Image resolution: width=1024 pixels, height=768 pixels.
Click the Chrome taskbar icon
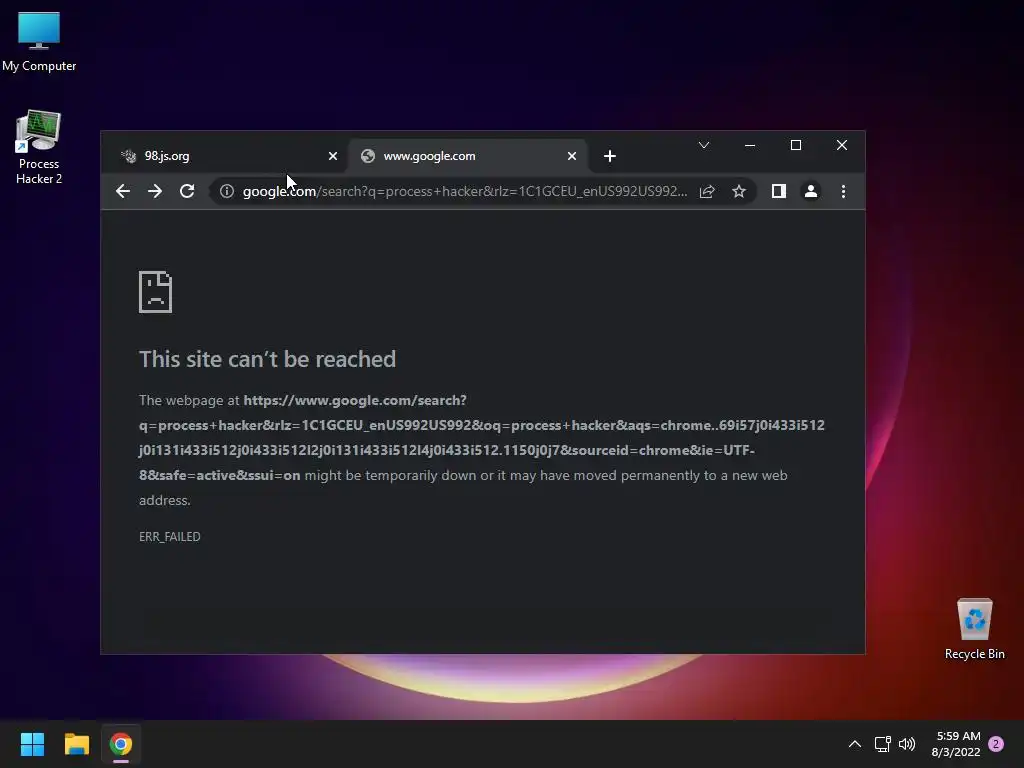click(x=121, y=744)
